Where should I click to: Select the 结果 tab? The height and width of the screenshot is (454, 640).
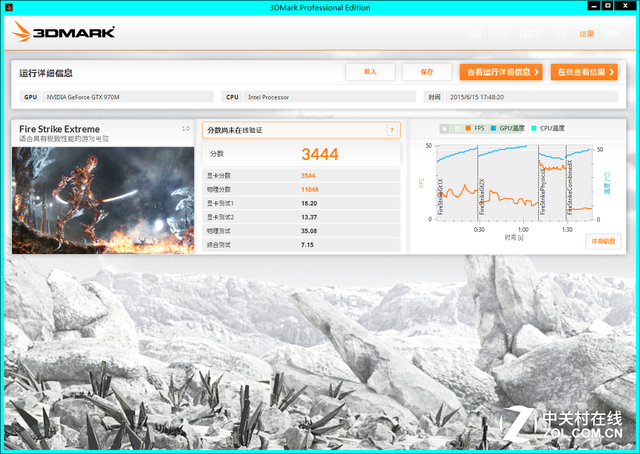(x=587, y=34)
